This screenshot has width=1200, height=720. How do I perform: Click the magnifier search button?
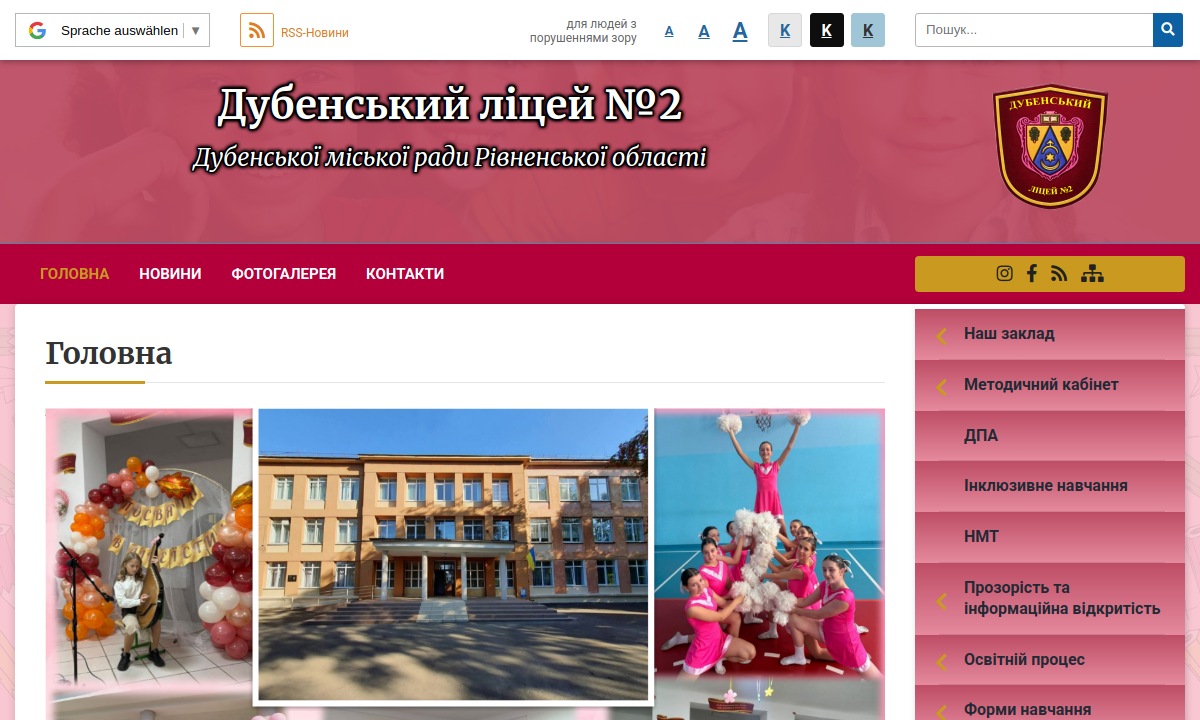coord(1167,30)
